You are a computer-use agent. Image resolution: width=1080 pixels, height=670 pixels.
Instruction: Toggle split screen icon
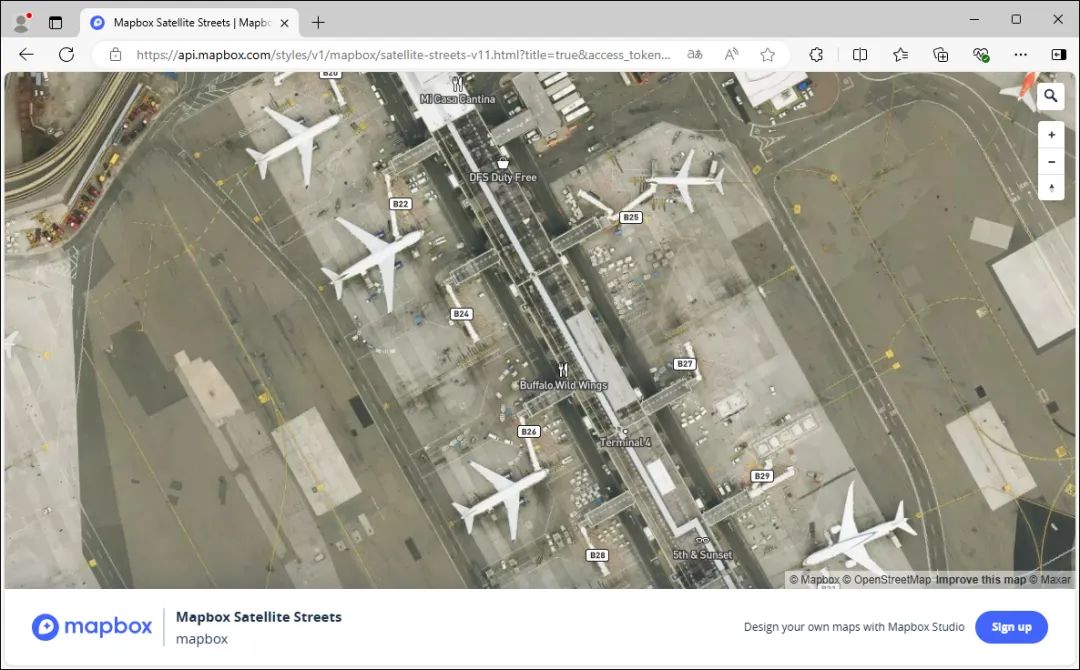point(860,54)
